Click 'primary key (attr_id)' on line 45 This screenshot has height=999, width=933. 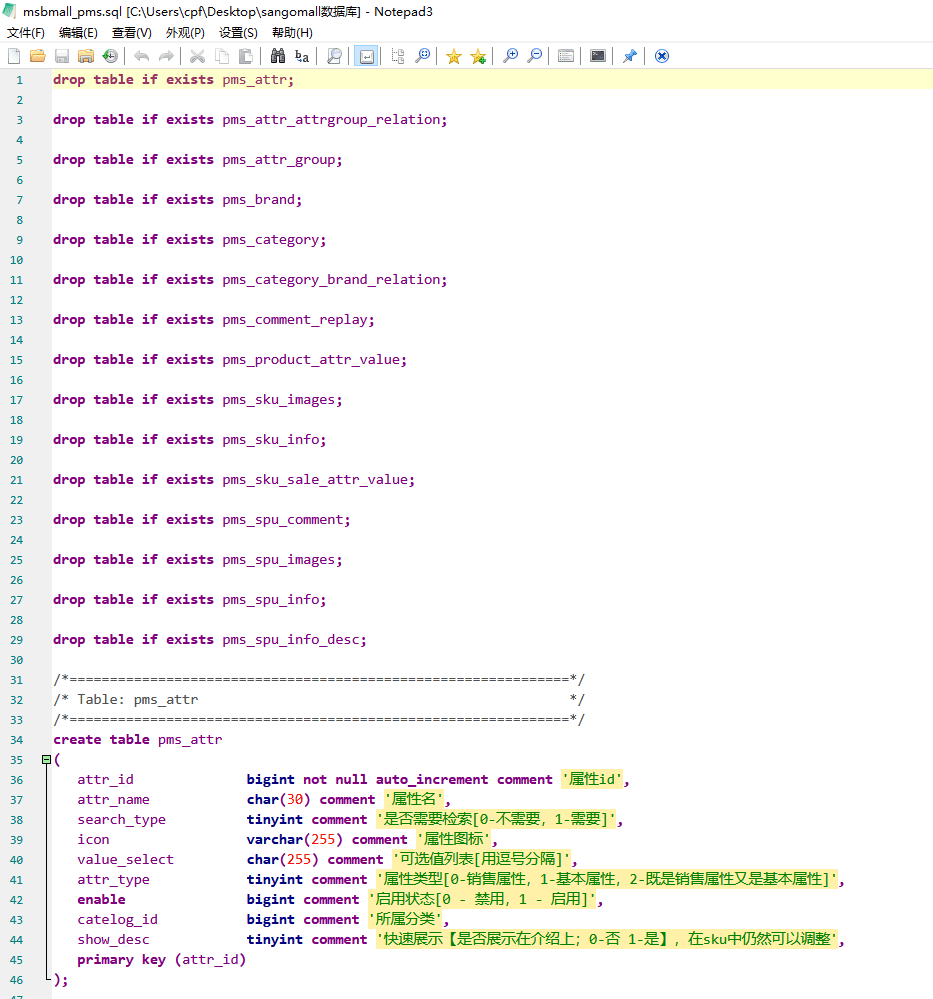pos(161,959)
